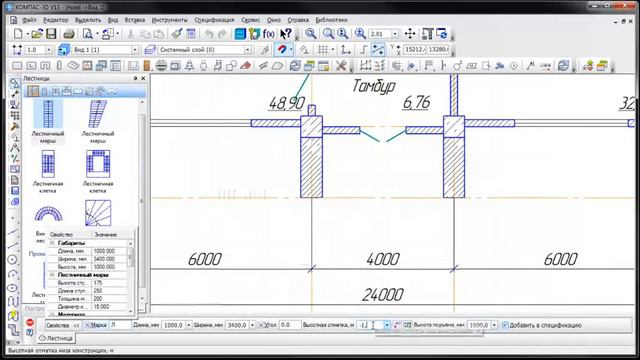Click the Свойства collapse button
640x360 pixels.
tap(76, 325)
